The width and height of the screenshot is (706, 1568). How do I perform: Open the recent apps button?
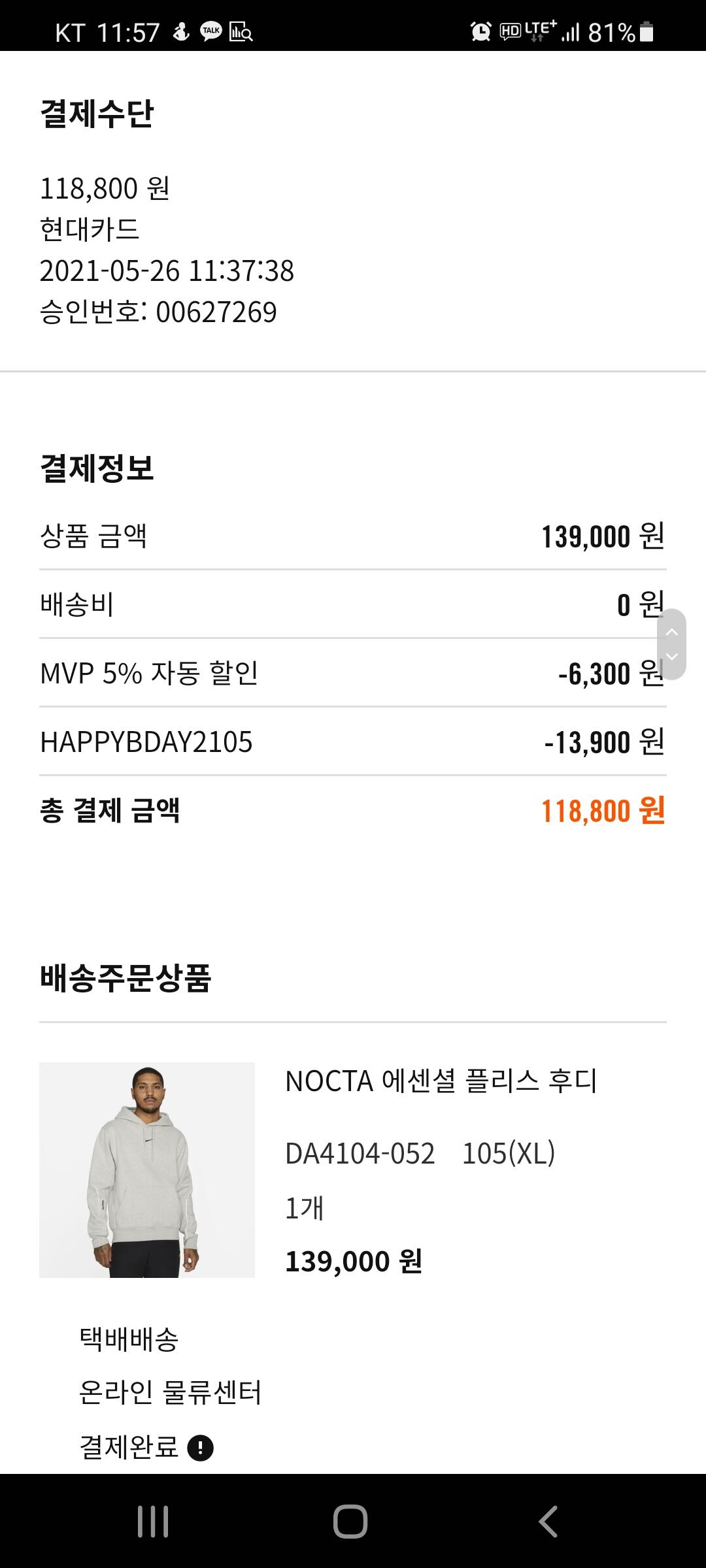click(x=153, y=1522)
